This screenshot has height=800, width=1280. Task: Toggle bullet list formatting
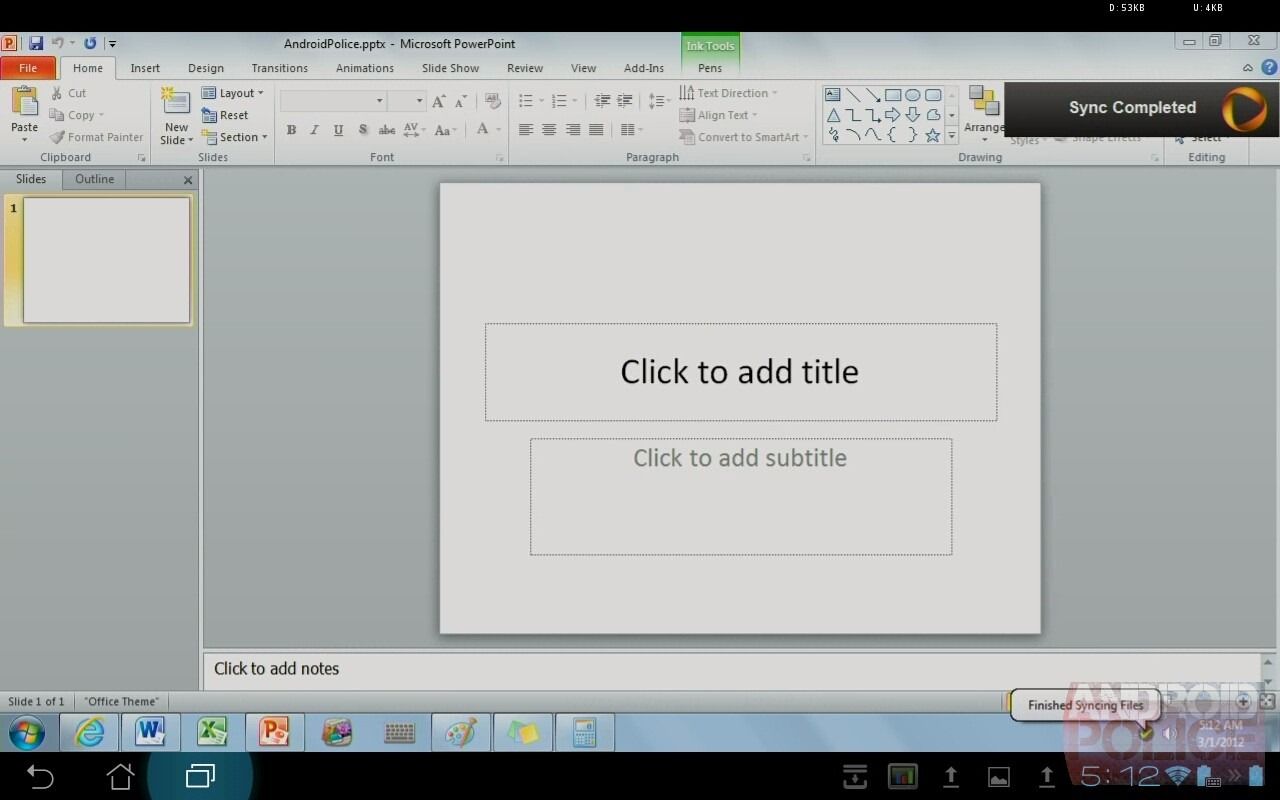pyautogui.click(x=527, y=100)
